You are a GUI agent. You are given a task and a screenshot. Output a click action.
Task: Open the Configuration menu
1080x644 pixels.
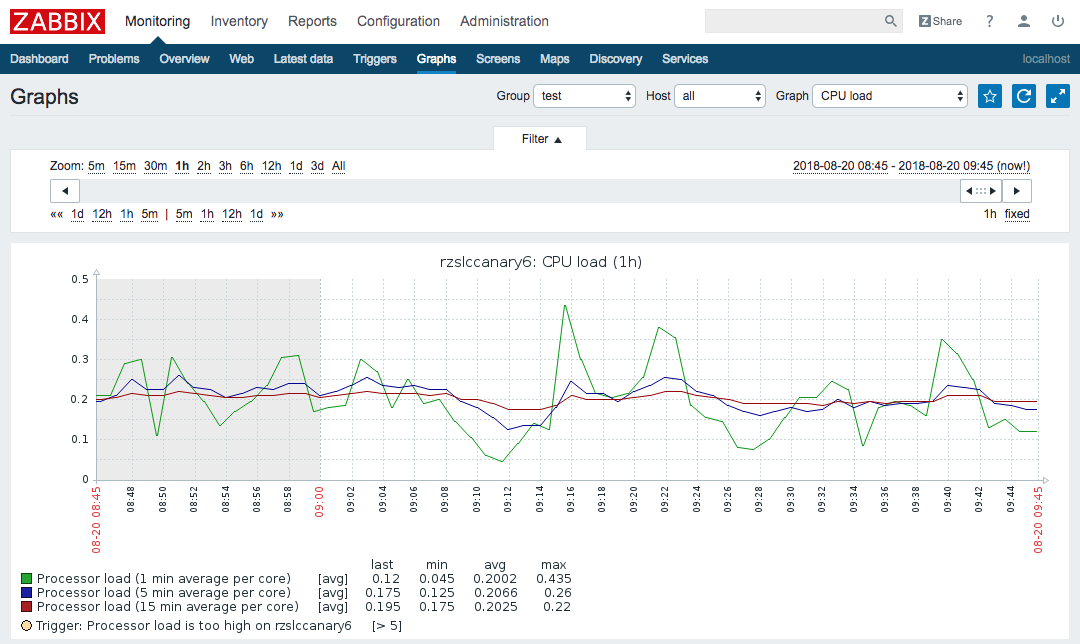click(x=398, y=20)
